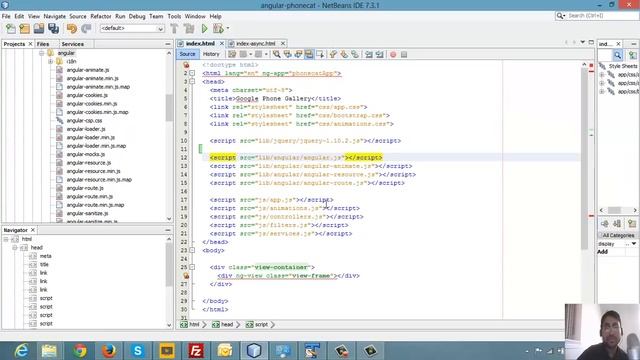Screen dimensions: 640x360
Task: Select angular-animate.js in the project tree
Action: [x=88, y=70]
